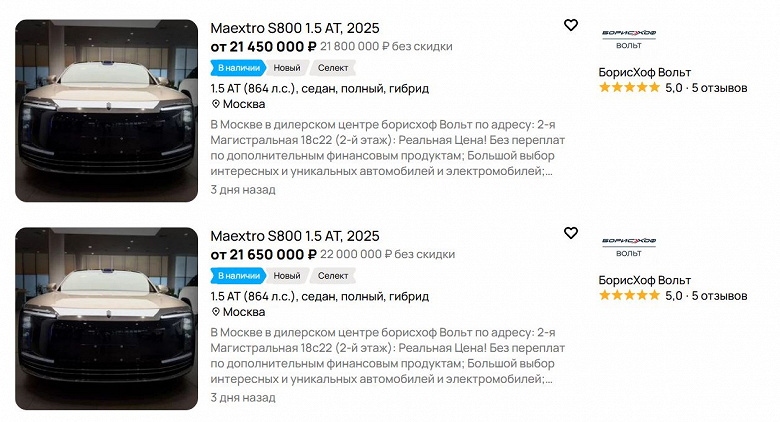Click the first БорисХоф Вольт dealer logo

[x=629, y=38]
